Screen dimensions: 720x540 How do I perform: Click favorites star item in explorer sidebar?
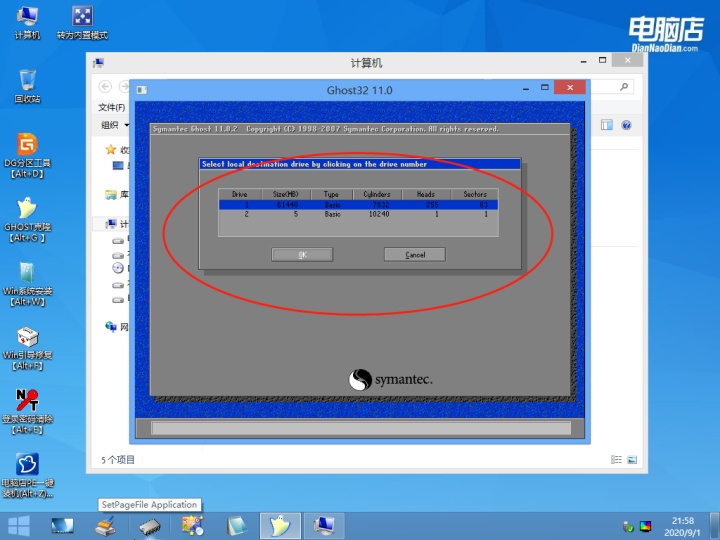[x=117, y=150]
